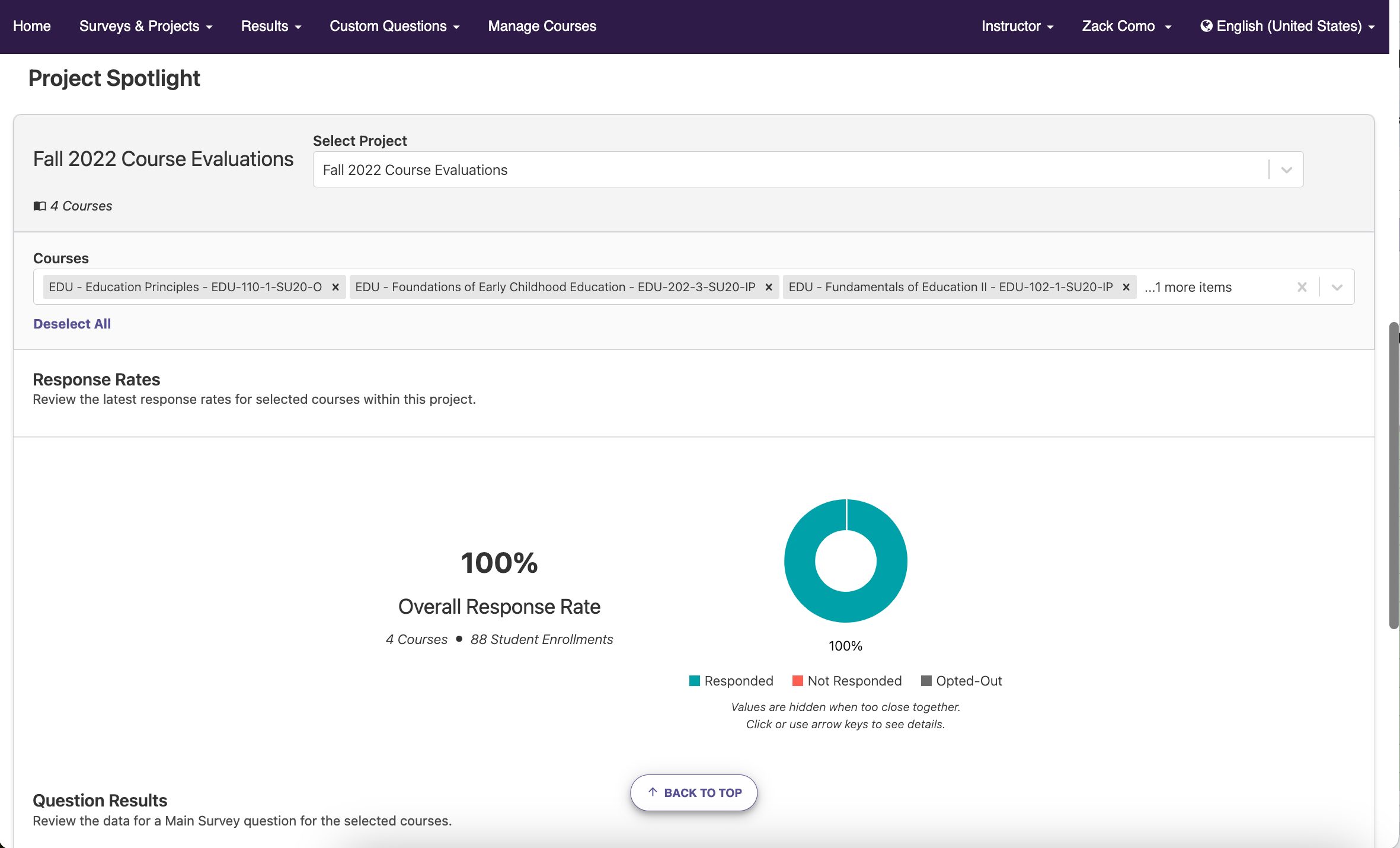Image resolution: width=1400 pixels, height=848 pixels.
Task: Click '88 Student Enrollments' text
Action: (x=542, y=639)
